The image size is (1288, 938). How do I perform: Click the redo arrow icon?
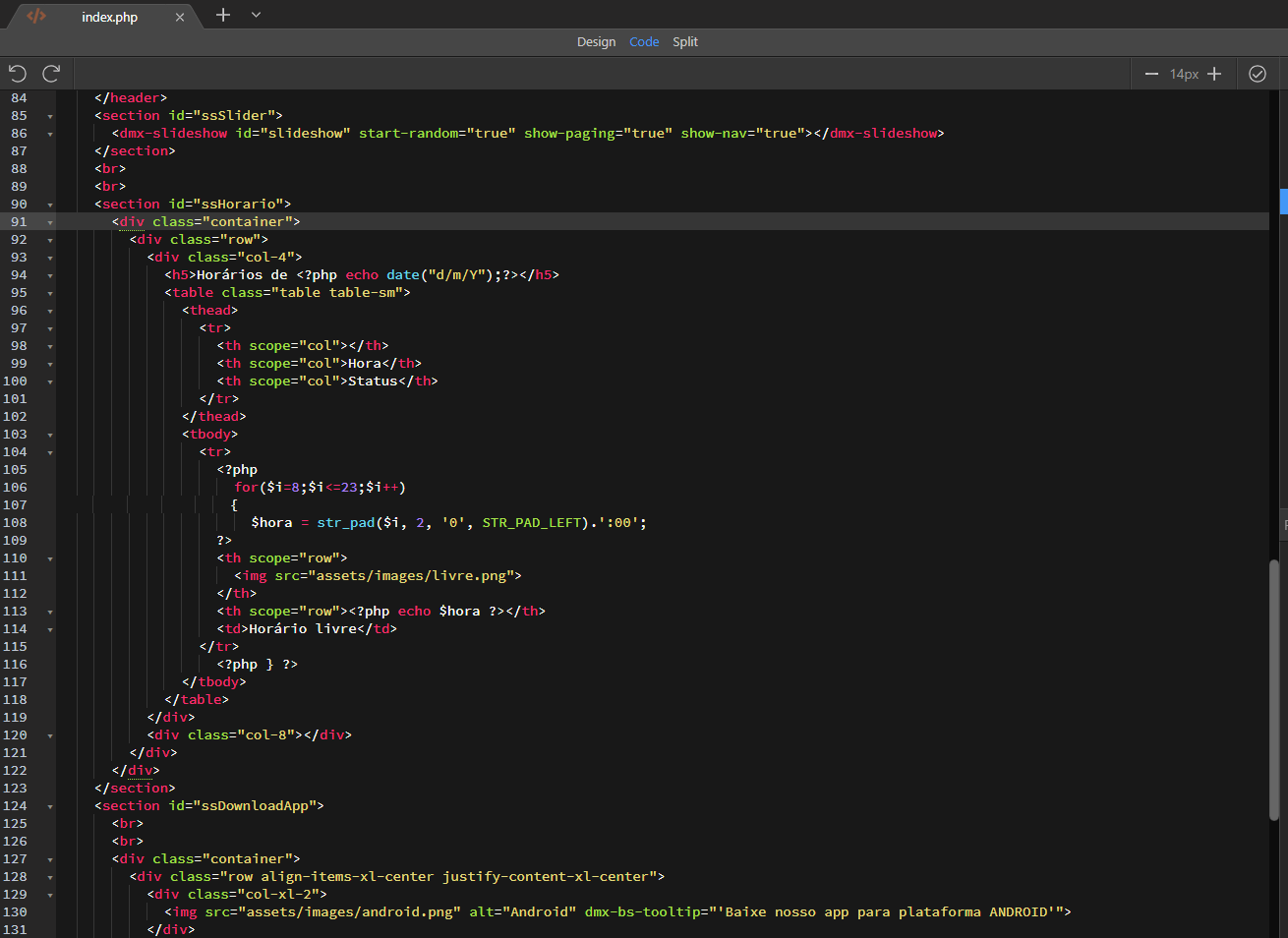pyautogui.click(x=51, y=73)
